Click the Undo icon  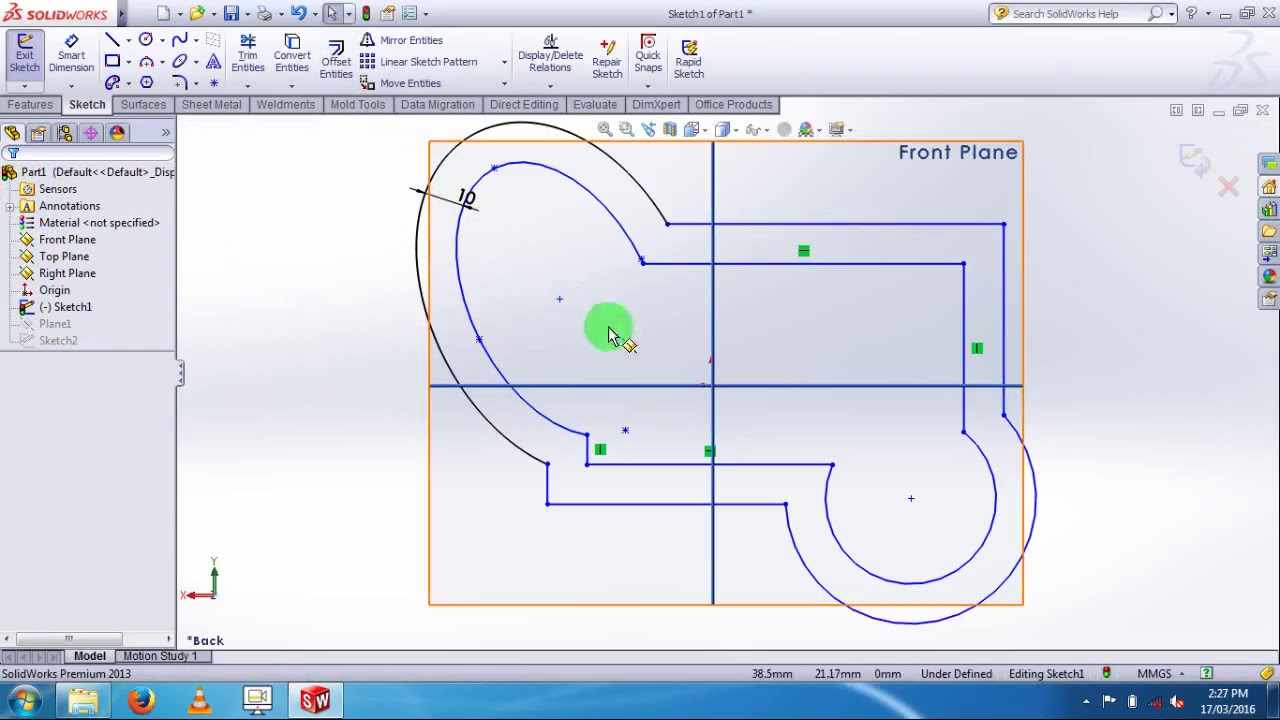click(x=298, y=13)
